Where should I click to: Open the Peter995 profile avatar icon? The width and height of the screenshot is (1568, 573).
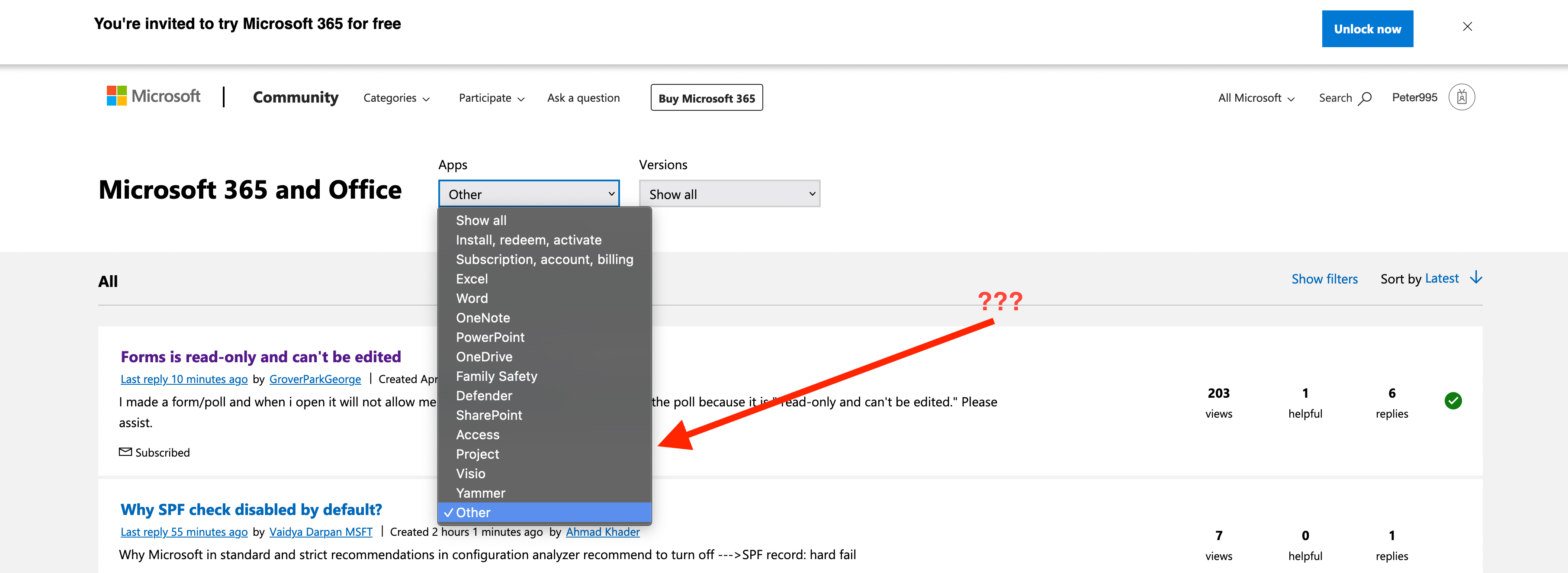pos(1462,97)
